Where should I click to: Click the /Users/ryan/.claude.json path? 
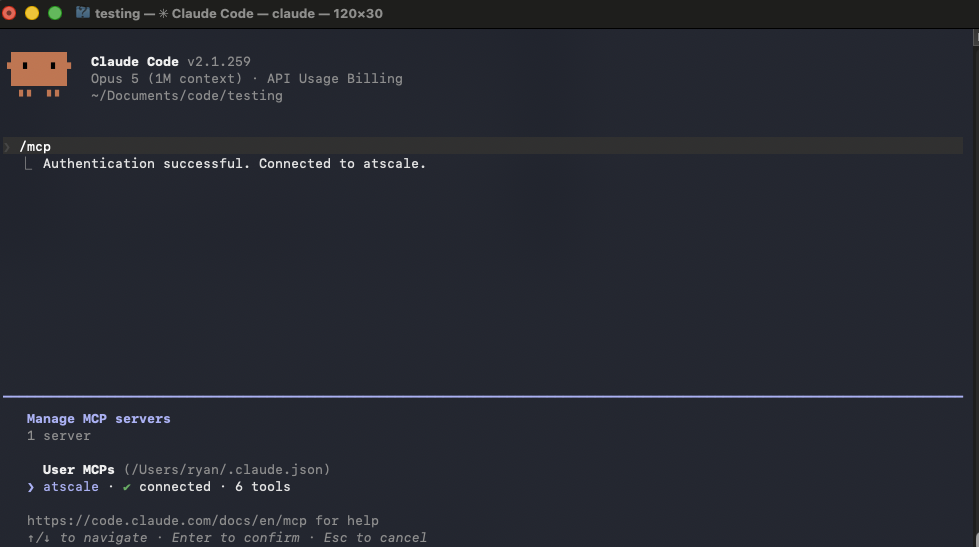[x=227, y=470]
